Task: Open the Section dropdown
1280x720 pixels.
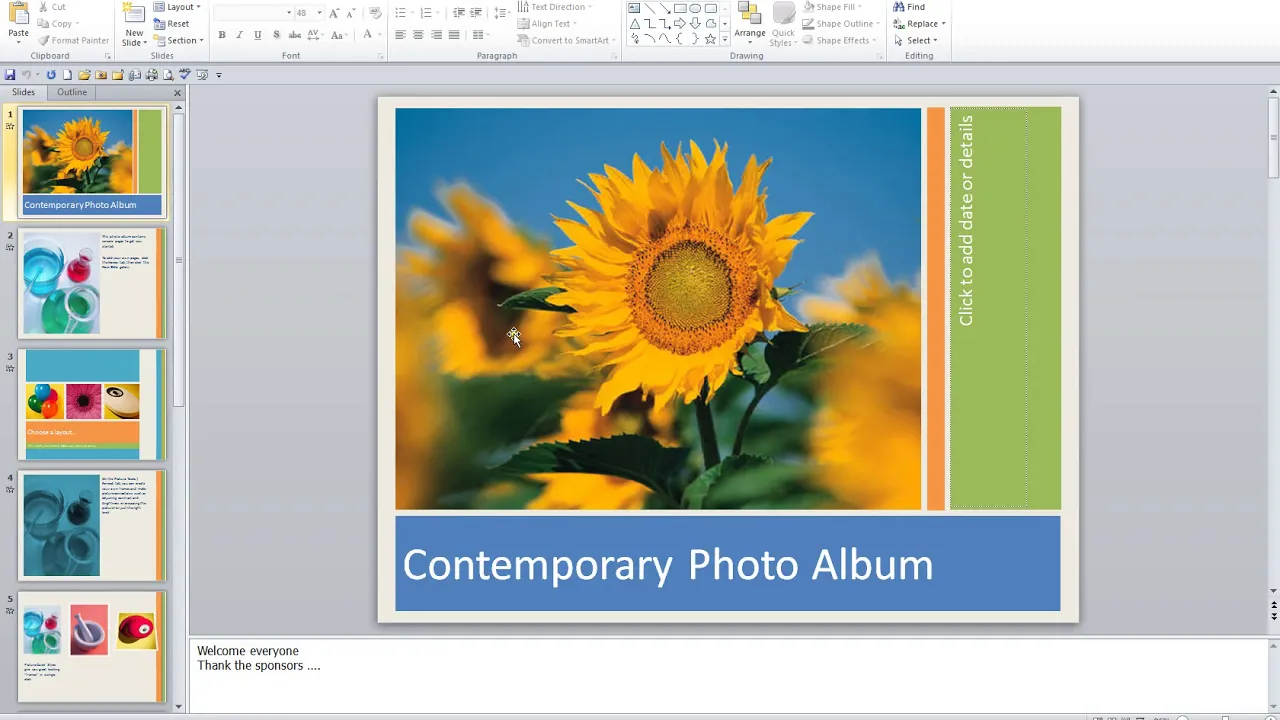Action: pyautogui.click(x=179, y=41)
